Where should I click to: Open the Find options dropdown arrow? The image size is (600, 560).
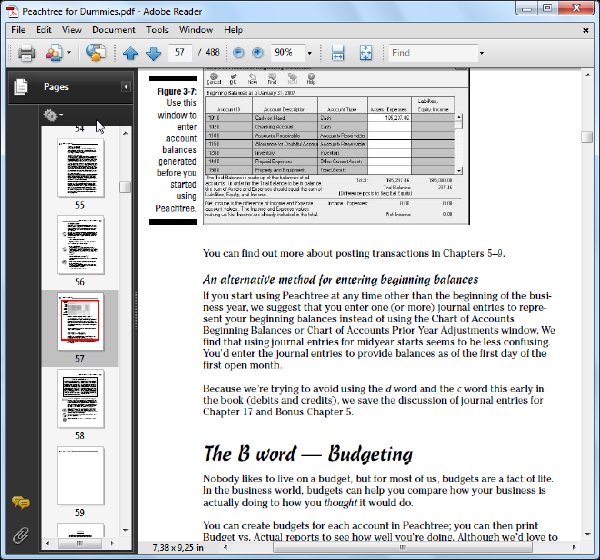pyautogui.click(x=482, y=53)
